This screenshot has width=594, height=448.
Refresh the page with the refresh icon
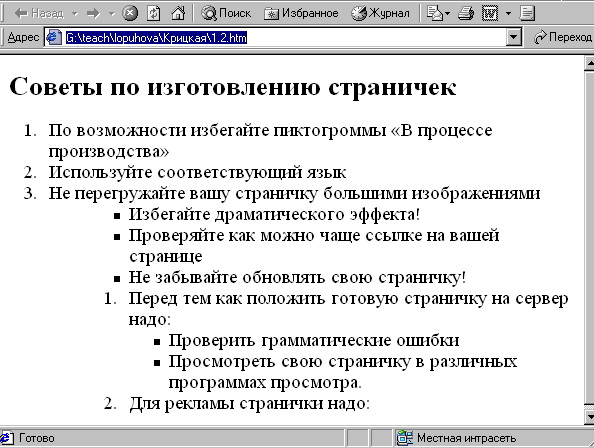tap(153, 14)
